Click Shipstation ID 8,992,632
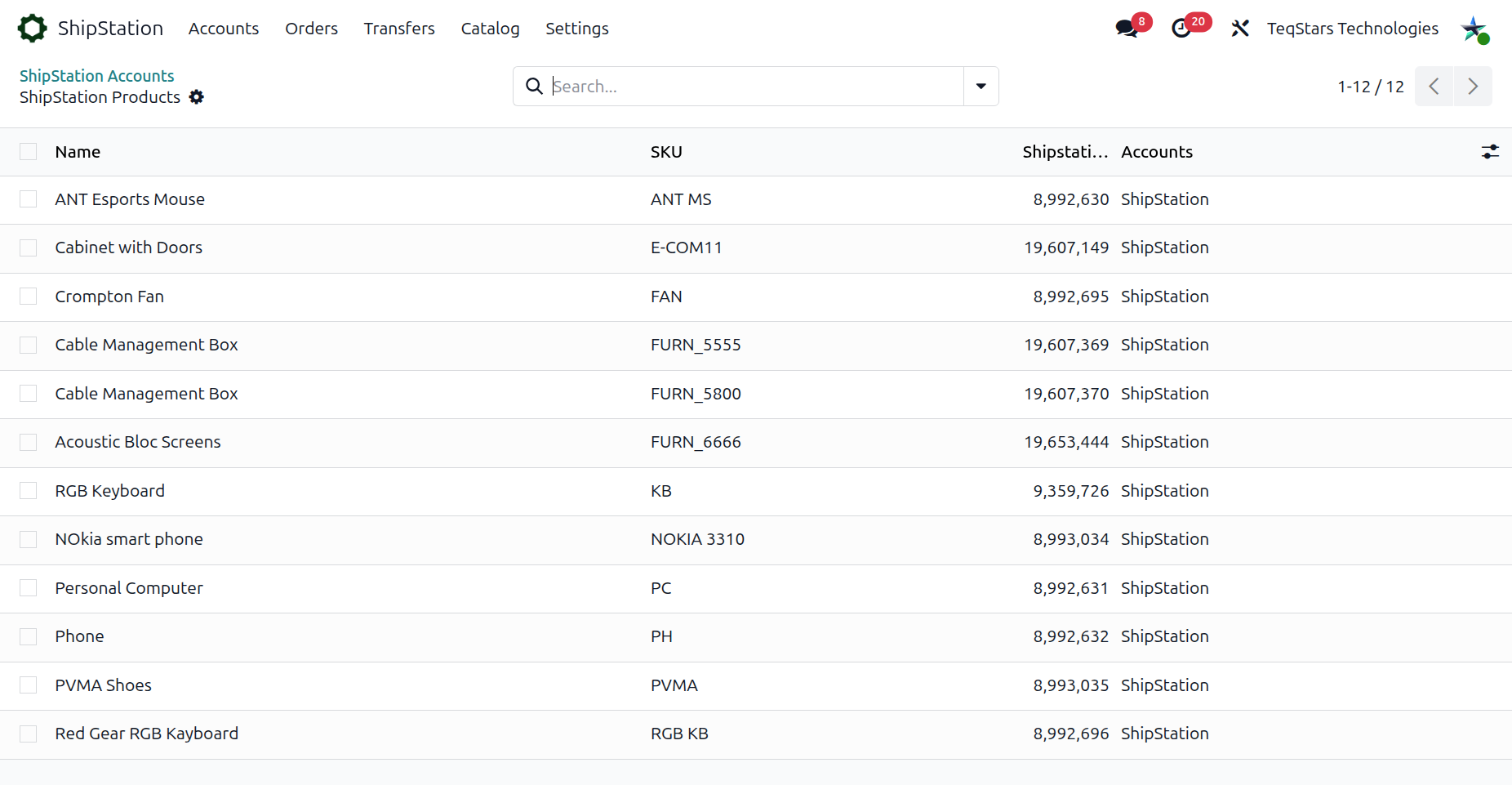 coord(1071,636)
